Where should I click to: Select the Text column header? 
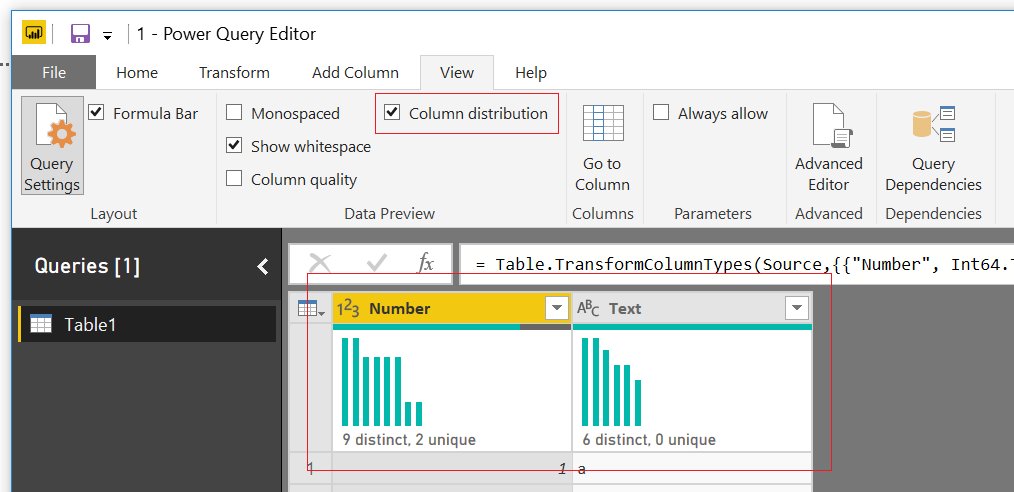[x=692, y=308]
